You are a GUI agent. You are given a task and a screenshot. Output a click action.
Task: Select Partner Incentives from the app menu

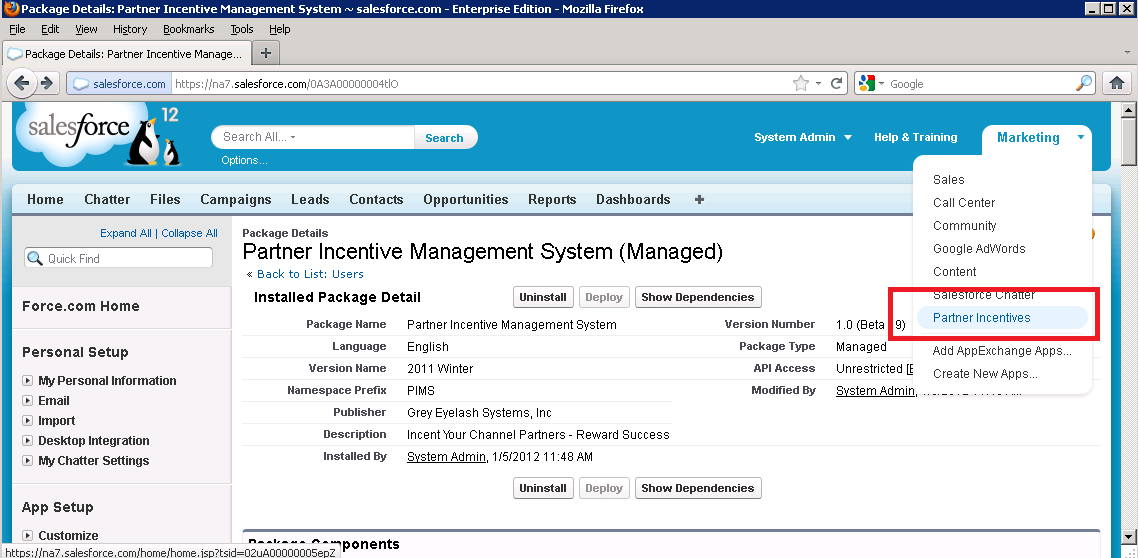click(x=981, y=318)
